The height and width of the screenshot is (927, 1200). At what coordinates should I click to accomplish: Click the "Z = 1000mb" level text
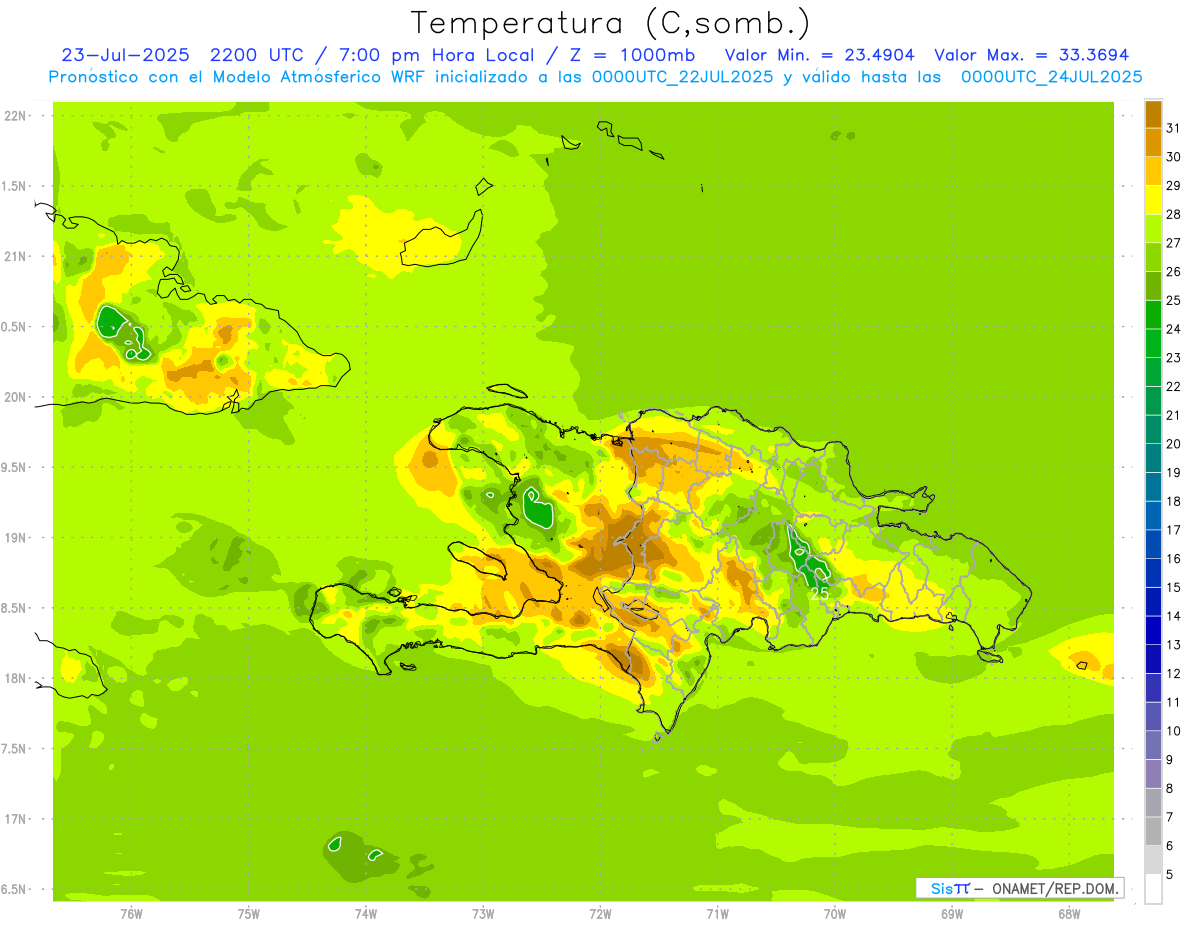click(x=634, y=55)
